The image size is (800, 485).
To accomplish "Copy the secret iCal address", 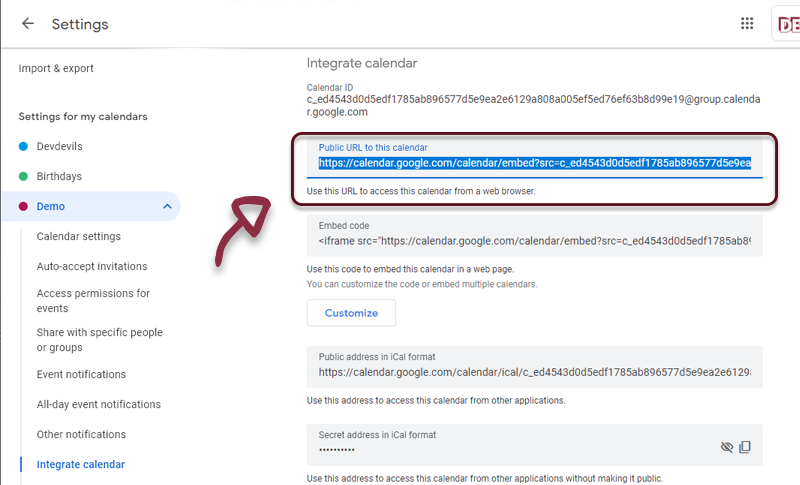I will point(745,447).
